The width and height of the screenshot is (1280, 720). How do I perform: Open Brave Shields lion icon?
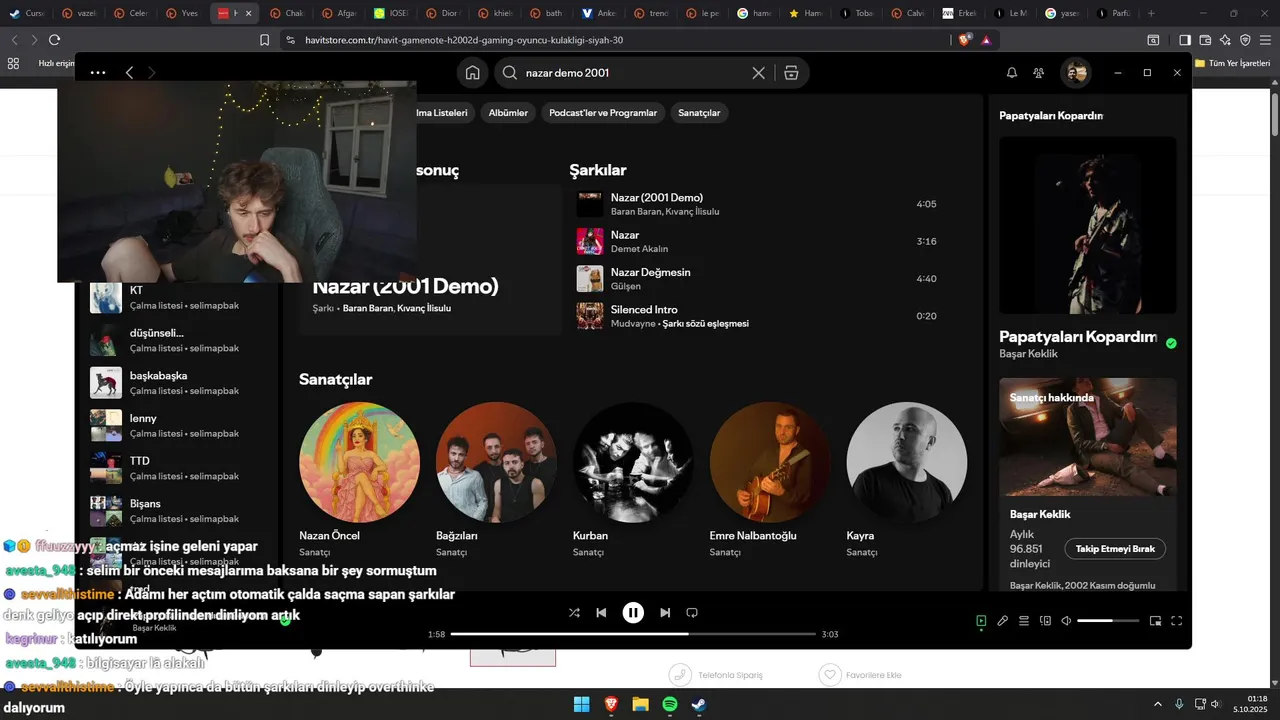click(x=964, y=40)
